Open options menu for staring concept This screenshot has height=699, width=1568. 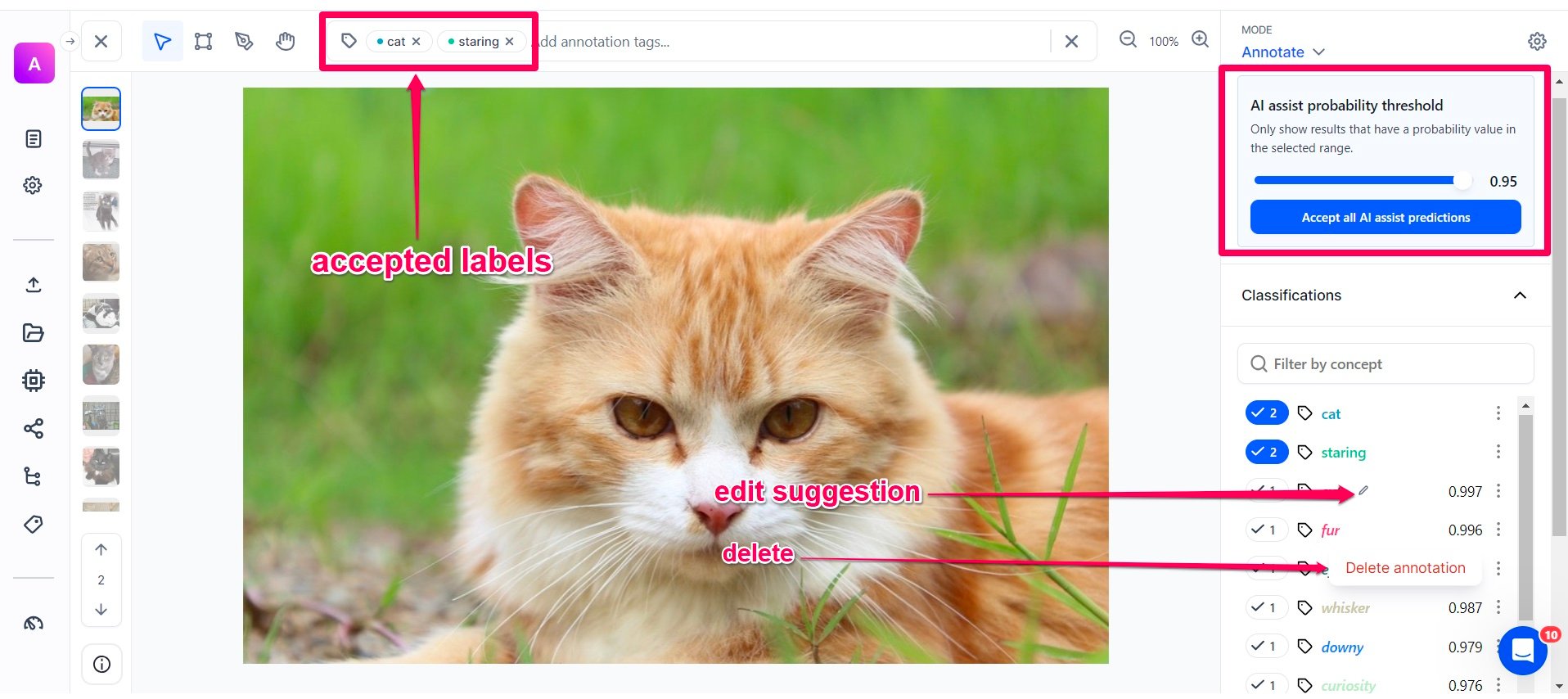click(x=1498, y=452)
